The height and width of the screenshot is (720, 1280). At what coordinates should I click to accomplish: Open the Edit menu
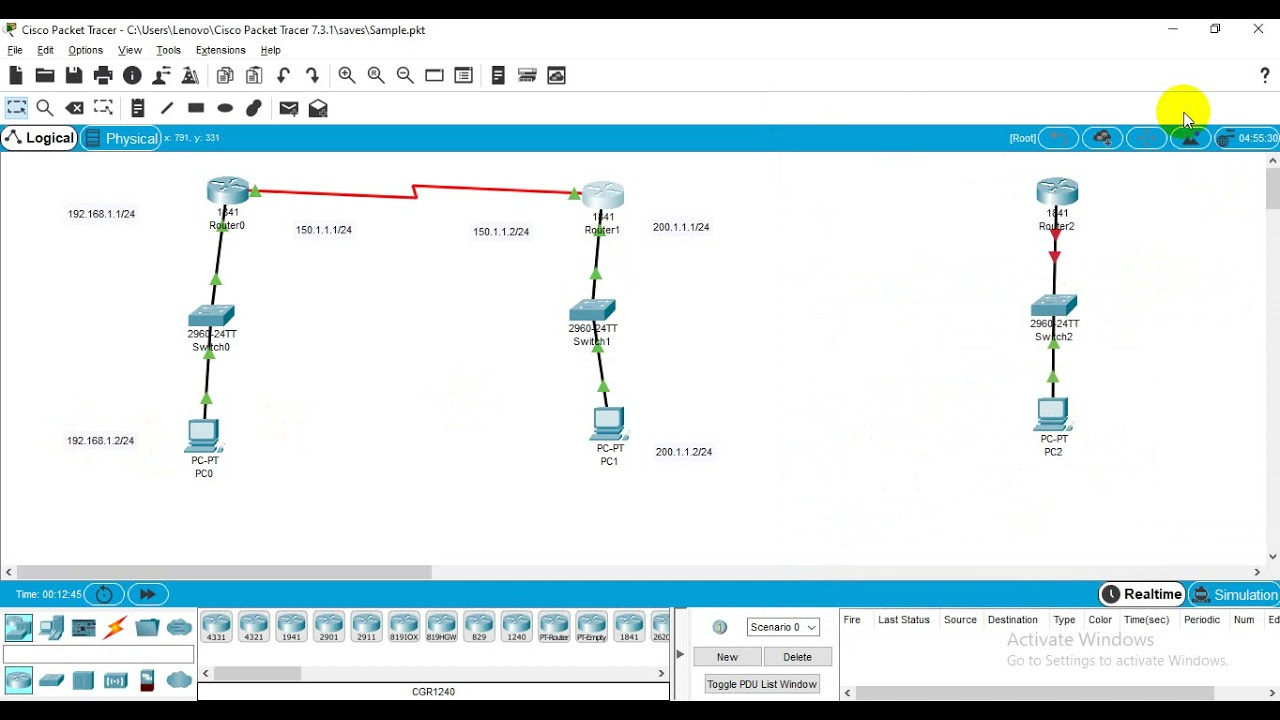click(46, 50)
